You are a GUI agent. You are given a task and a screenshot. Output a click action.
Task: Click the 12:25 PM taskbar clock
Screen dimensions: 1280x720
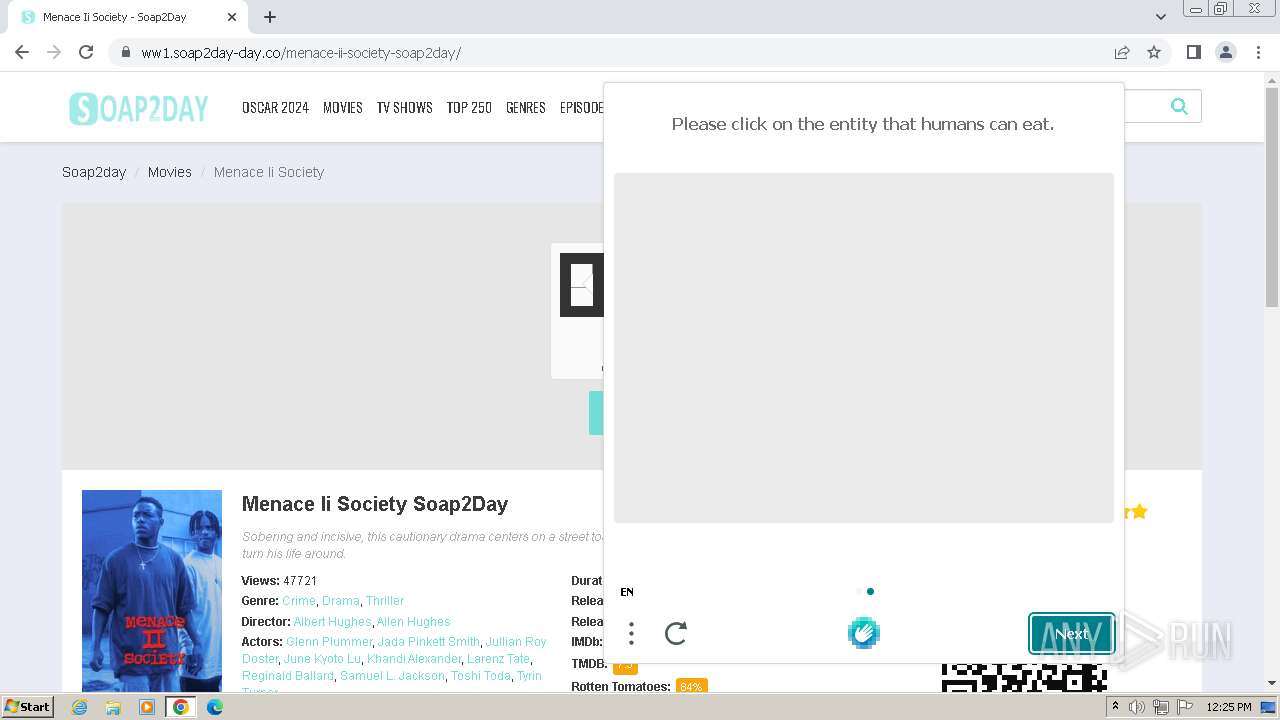[1229, 707]
